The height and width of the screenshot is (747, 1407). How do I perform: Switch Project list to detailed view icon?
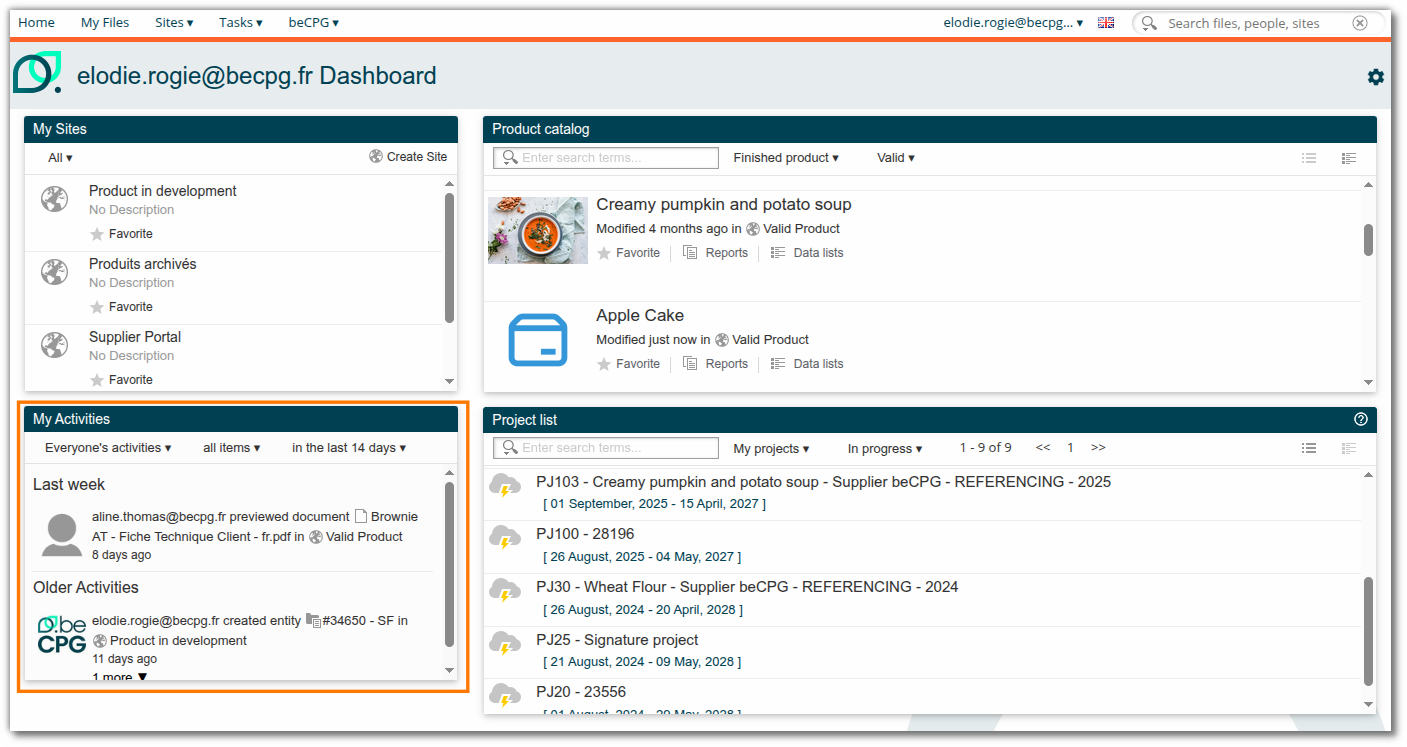[1349, 448]
